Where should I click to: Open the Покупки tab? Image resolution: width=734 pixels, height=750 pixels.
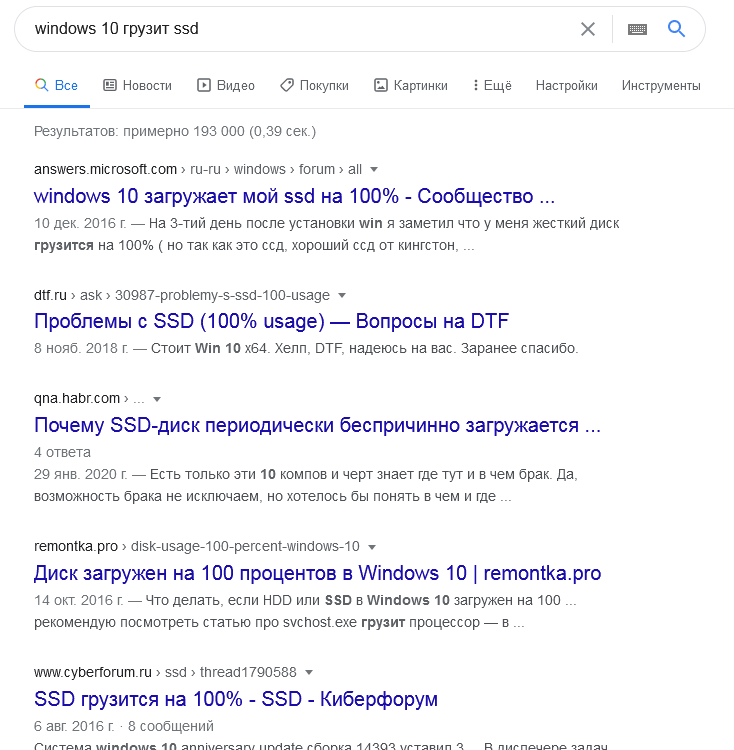click(315, 85)
